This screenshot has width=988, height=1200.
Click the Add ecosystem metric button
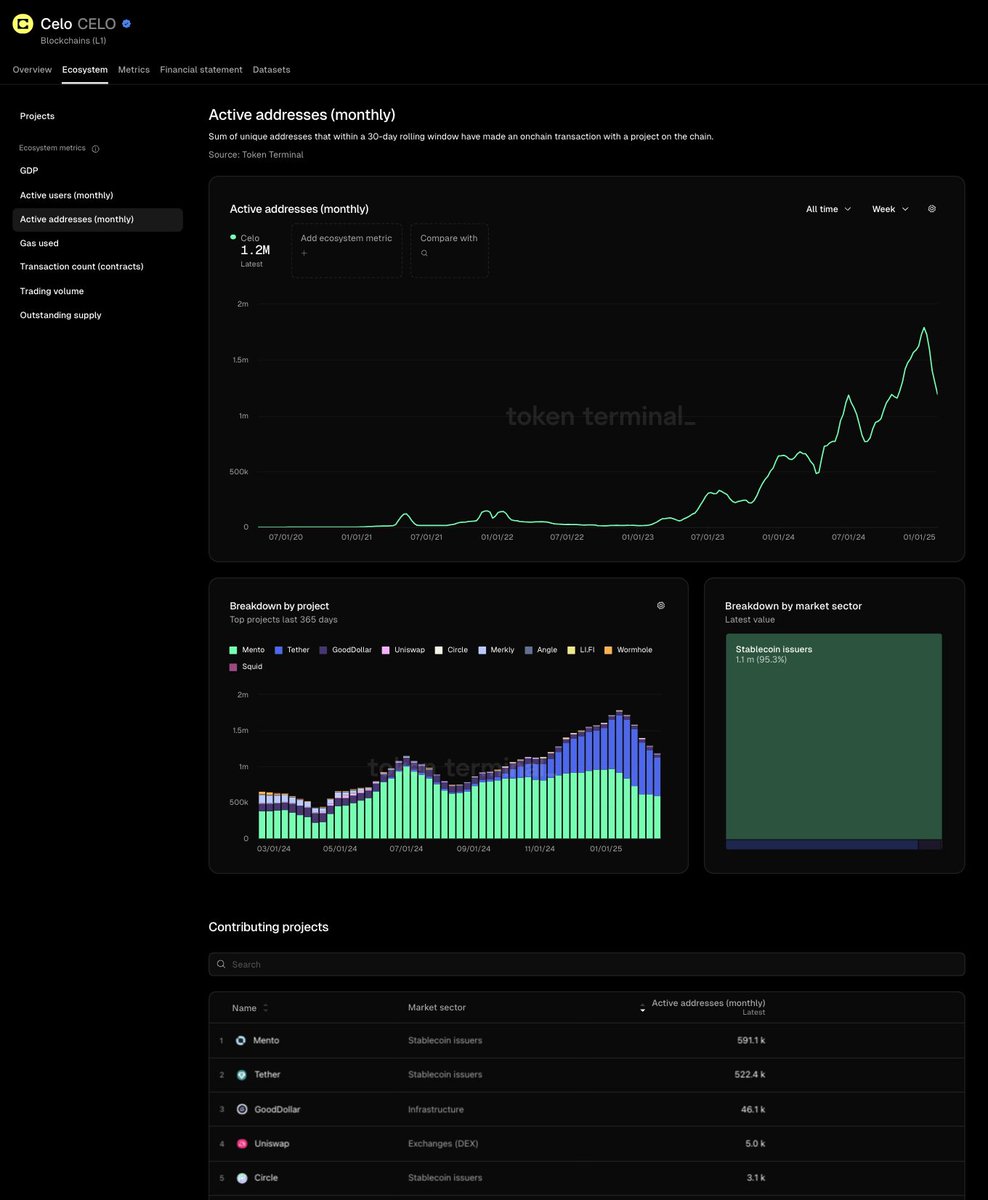(345, 248)
